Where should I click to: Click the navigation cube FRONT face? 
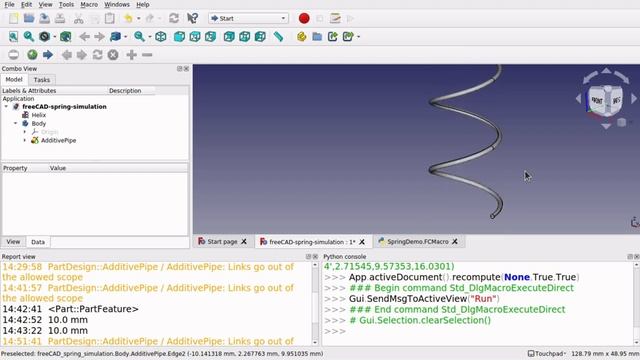click(x=596, y=100)
